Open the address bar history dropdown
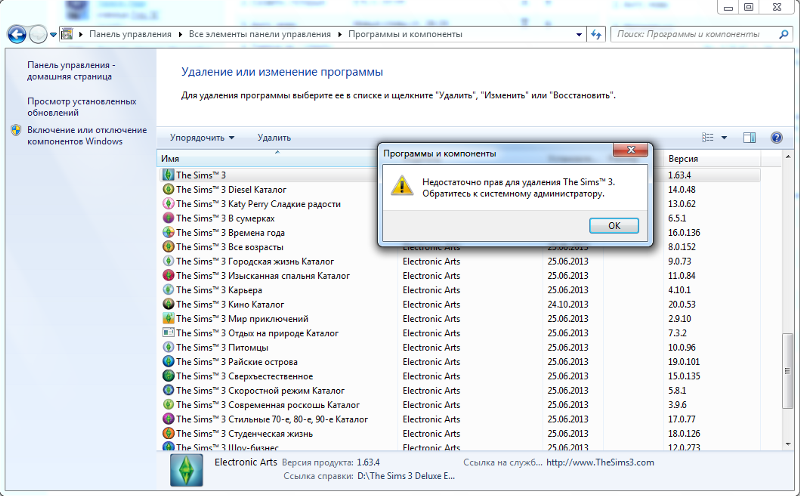The width and height of the screenshot is (800, 496). pyautogui.click(x=579, y=35)
